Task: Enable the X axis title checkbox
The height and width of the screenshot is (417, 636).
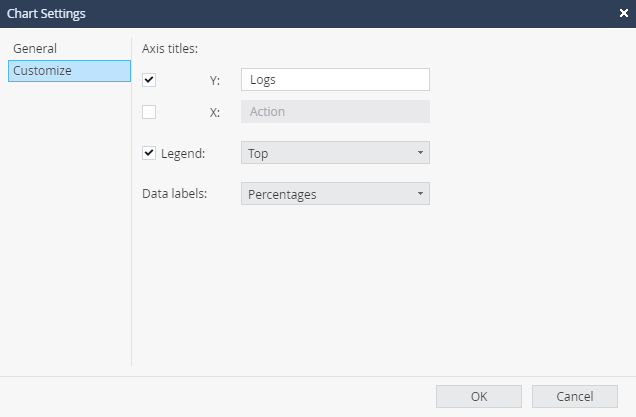Action: 149,112
